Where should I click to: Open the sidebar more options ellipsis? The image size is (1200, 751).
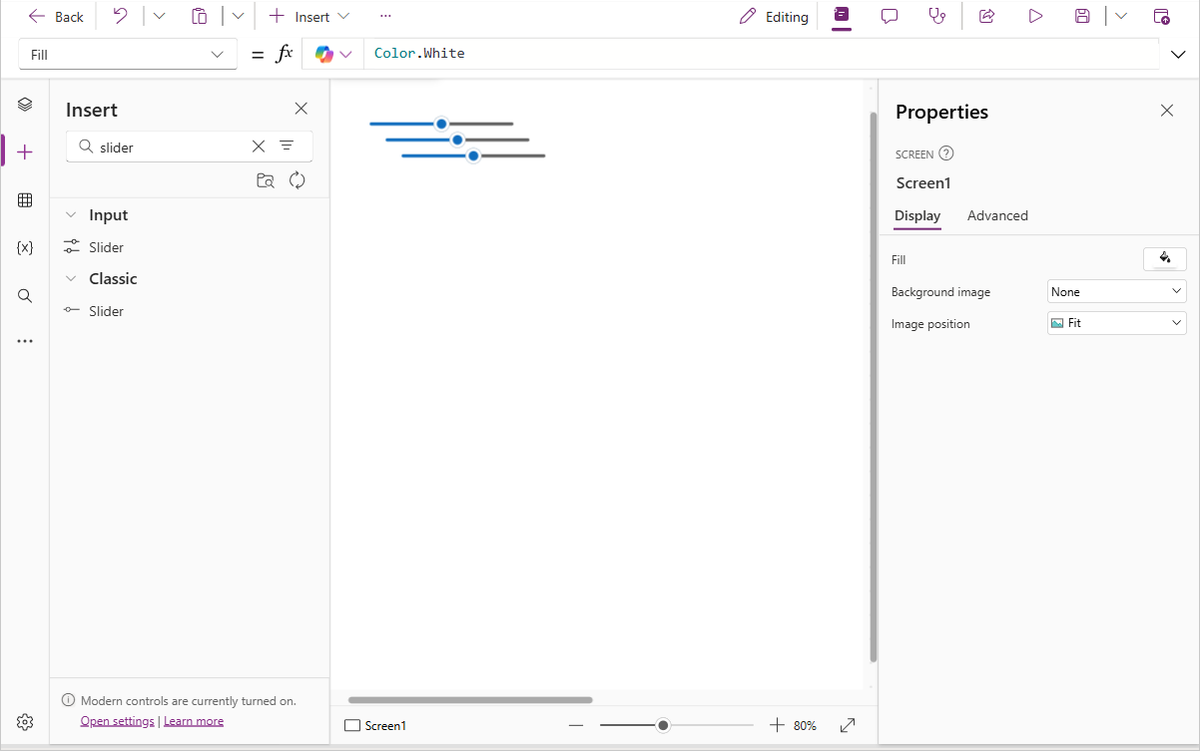[x=26, y=342]
